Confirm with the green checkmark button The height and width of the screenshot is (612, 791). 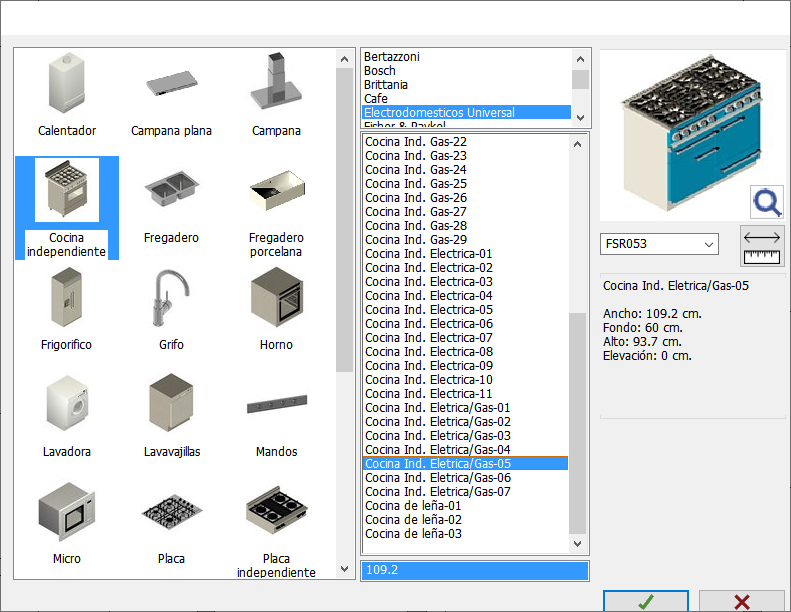(x=646, y=601)
